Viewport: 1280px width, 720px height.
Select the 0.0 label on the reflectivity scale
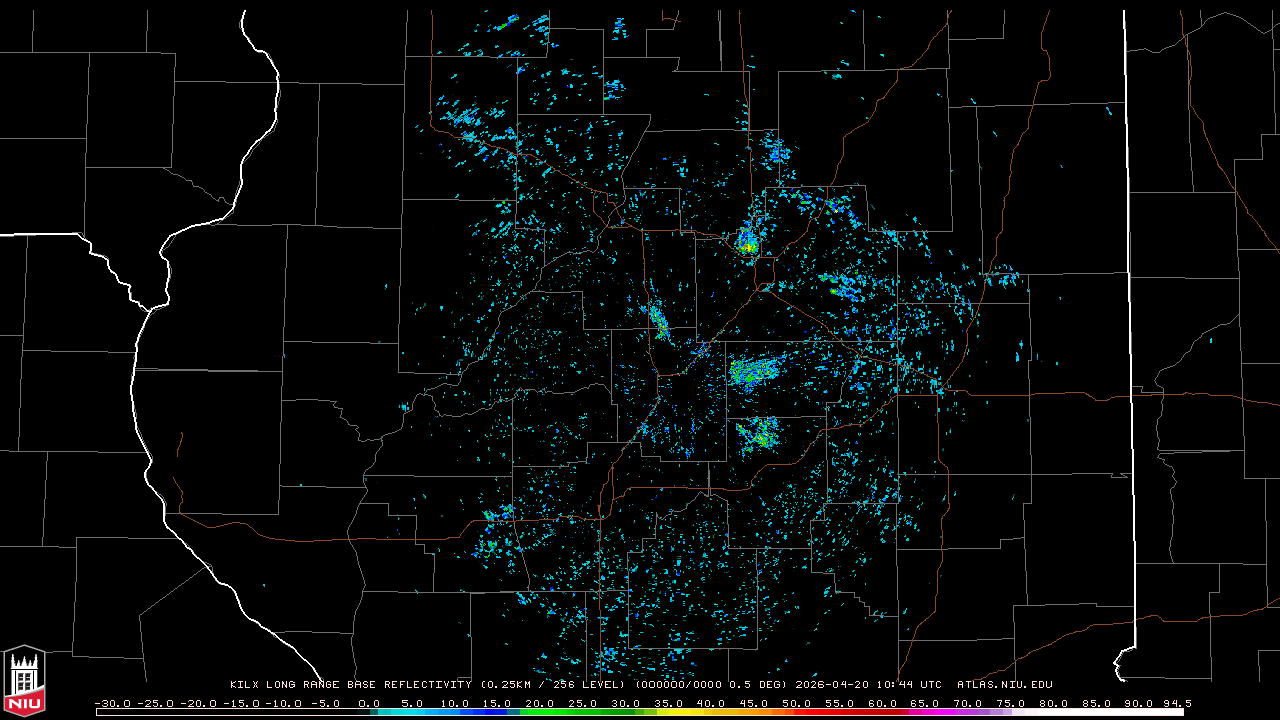[x=369, y=703]
